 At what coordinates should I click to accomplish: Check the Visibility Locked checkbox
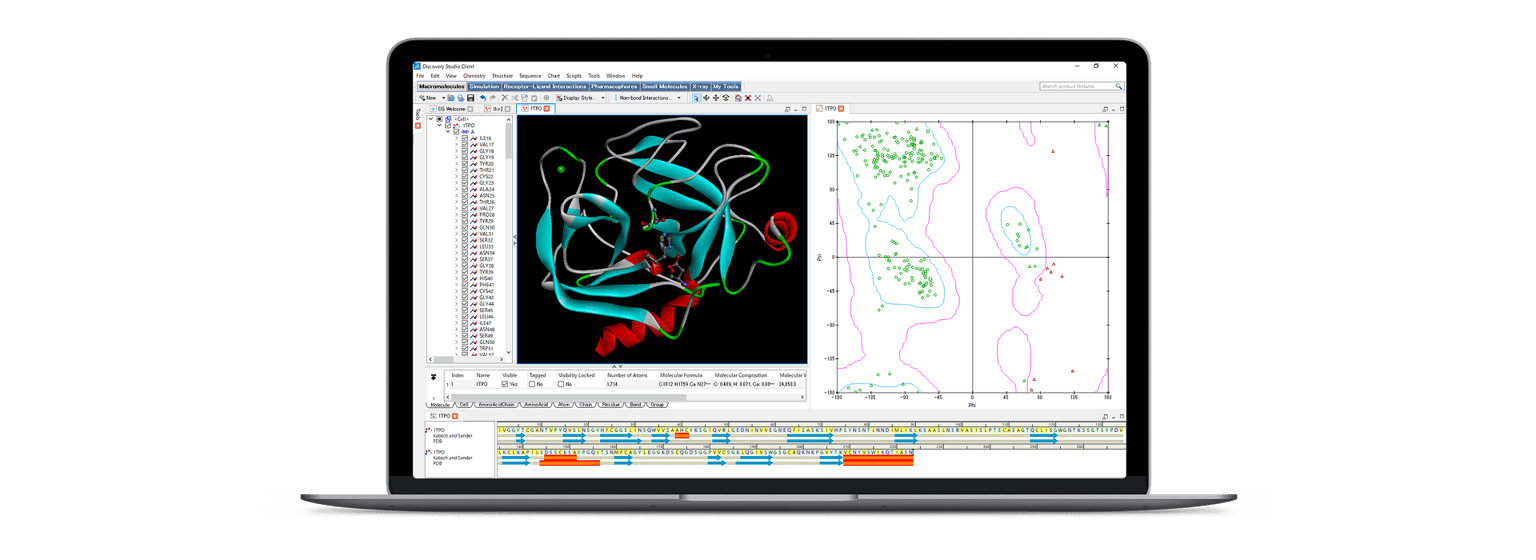[561, 384]
